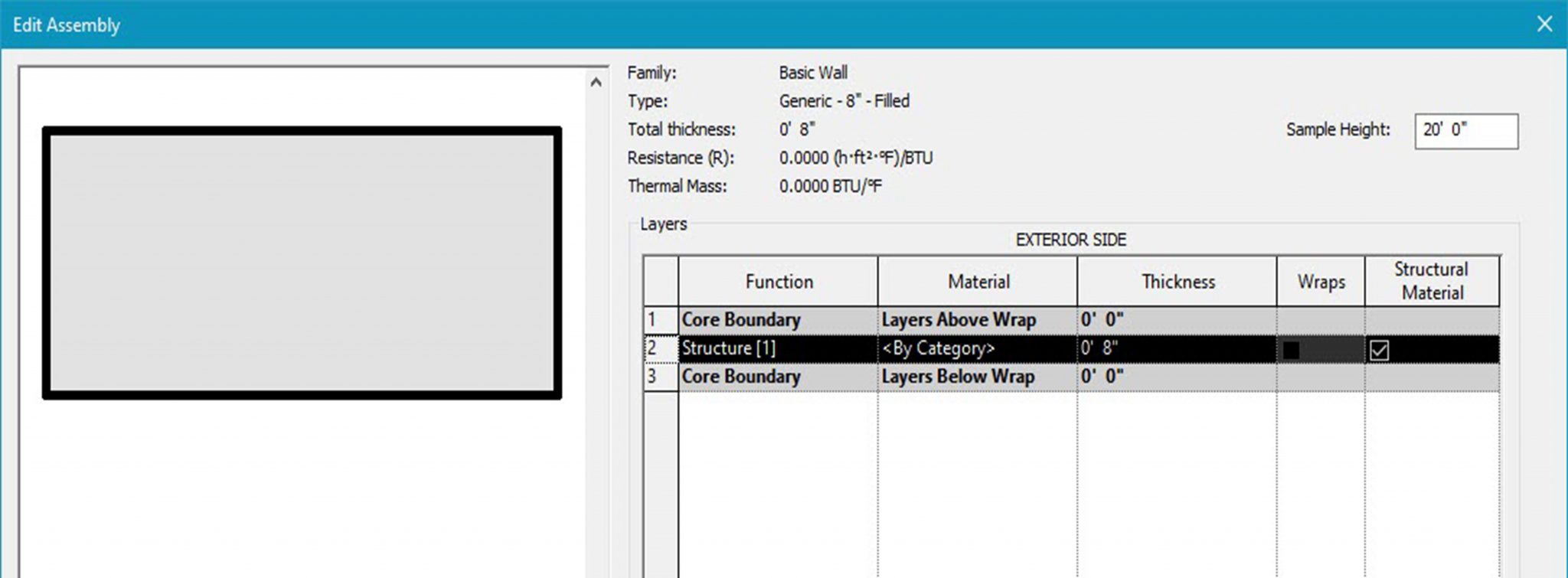Click the Basic Wall family value

[x=813, y=73]
